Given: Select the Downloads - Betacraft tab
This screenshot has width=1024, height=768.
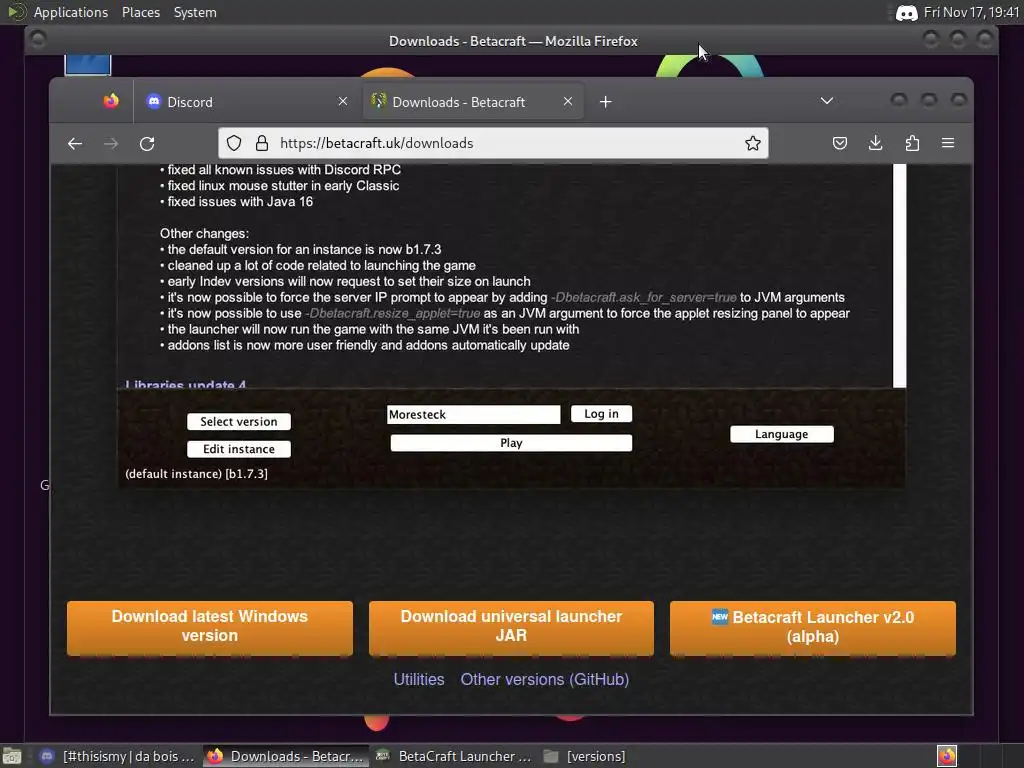Looking at the screenshot, I should (473, 102).
